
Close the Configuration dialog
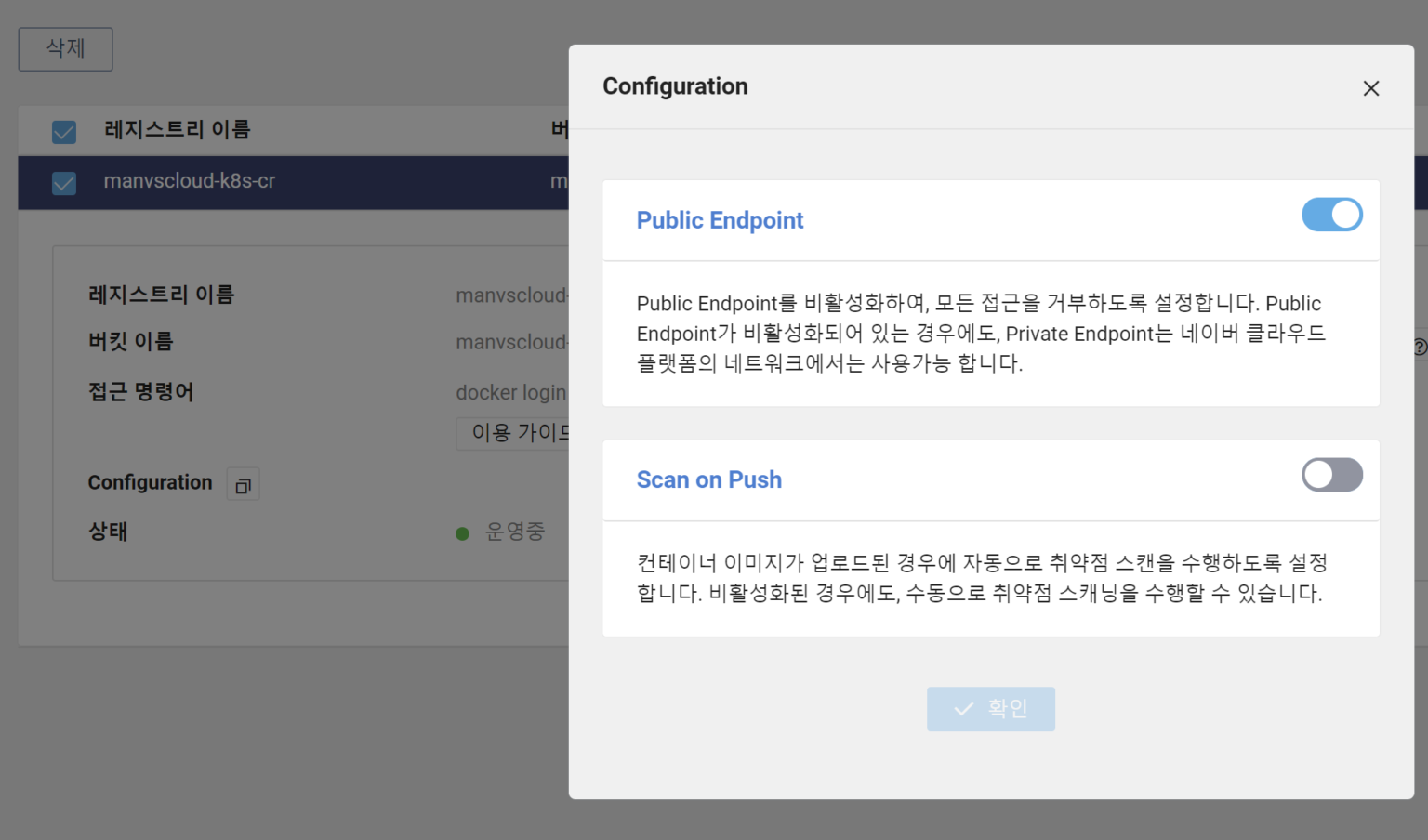1371,88
